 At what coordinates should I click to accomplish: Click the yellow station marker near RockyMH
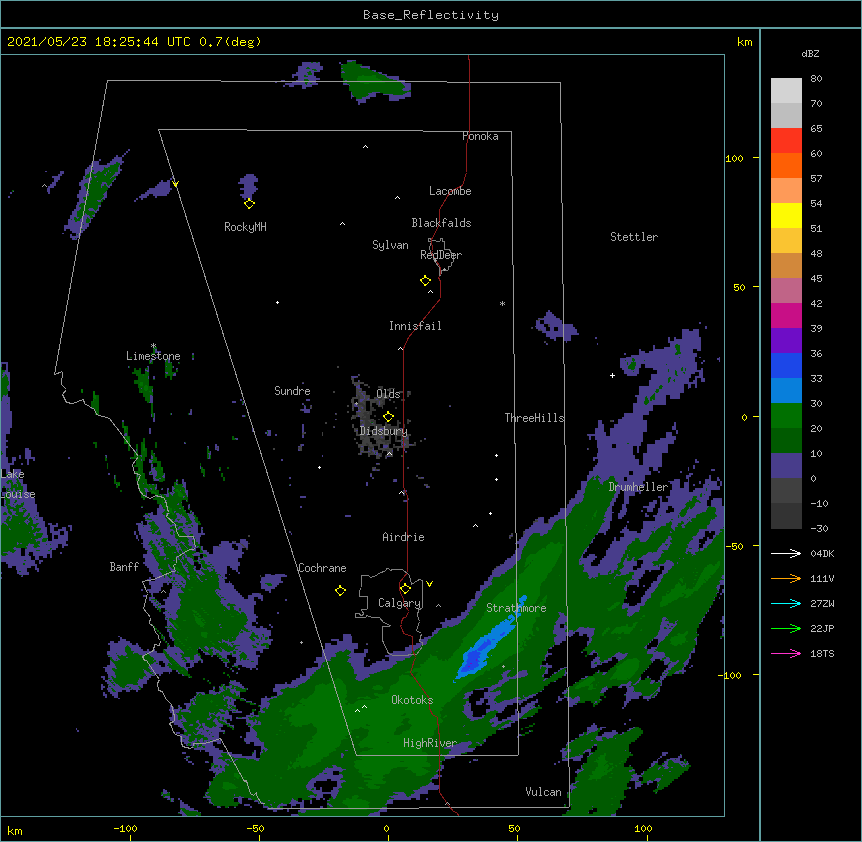coord(249,204)
